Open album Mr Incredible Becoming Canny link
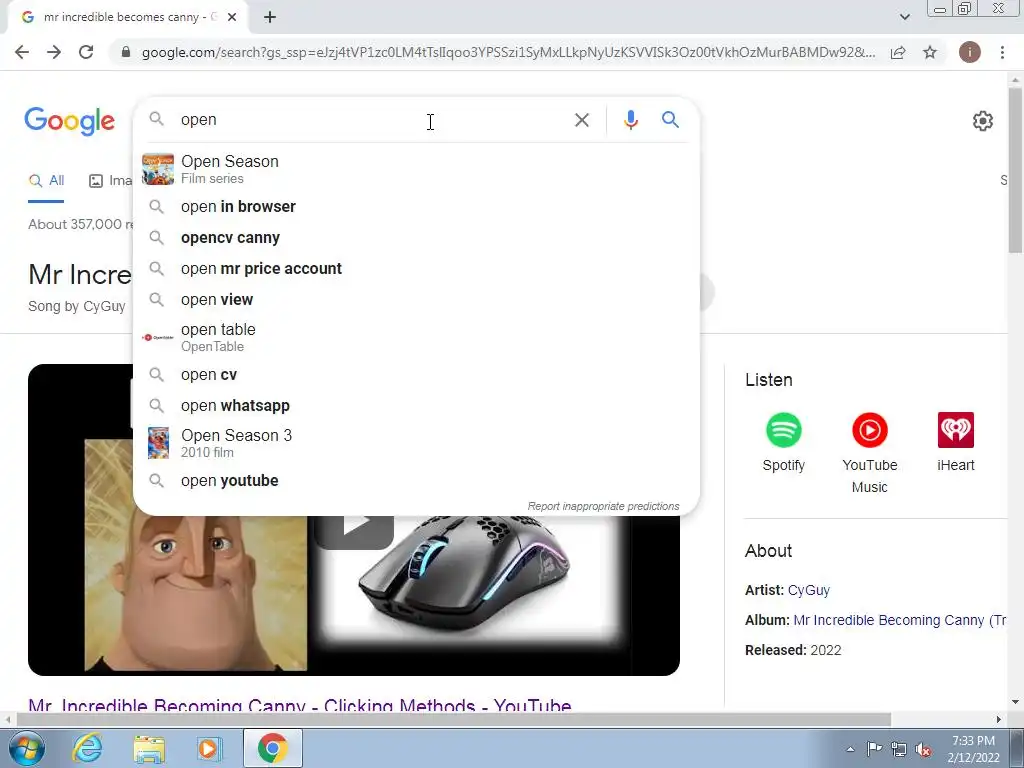Screen dimensions: 1024x768 point(900,620)
